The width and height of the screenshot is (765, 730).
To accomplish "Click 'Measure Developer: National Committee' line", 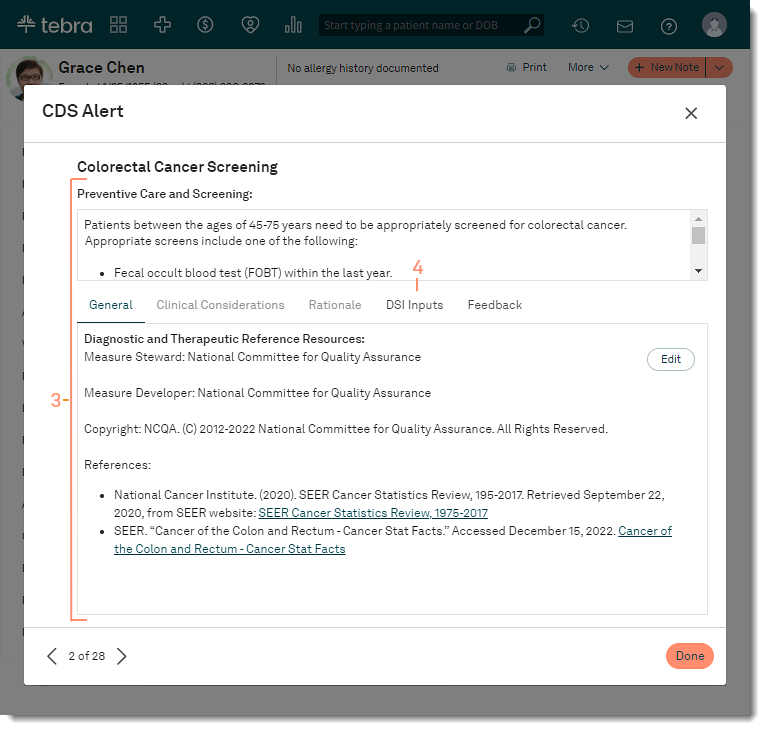I will click(258, 393).
